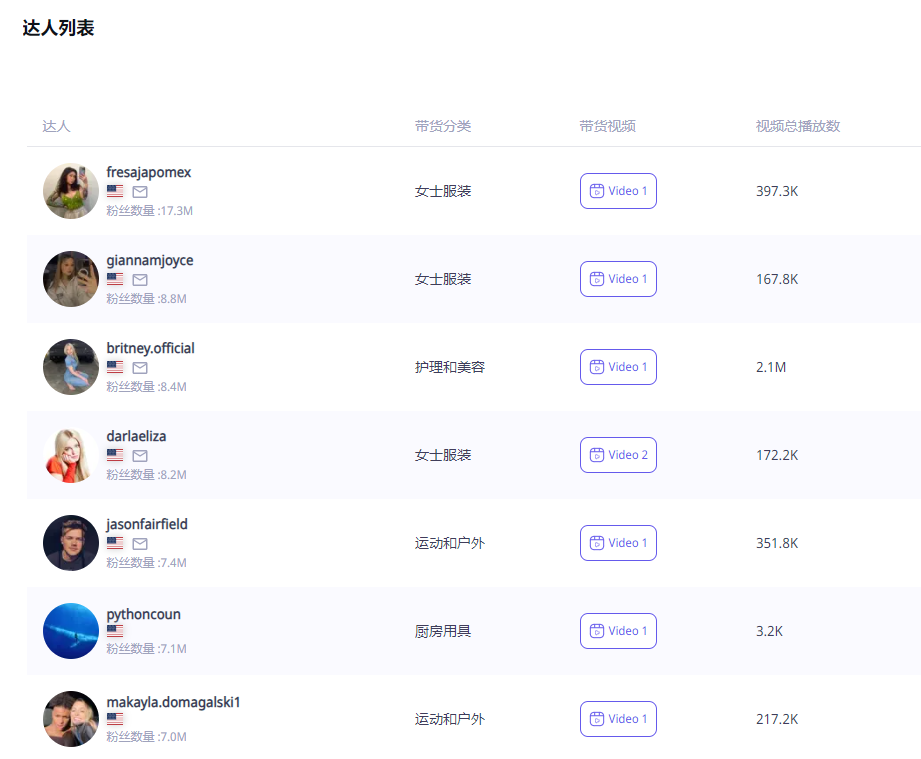Screen dimensions: 921x759
Task: Click the 带货分类 column header
Action: click(x=442, y=126)
